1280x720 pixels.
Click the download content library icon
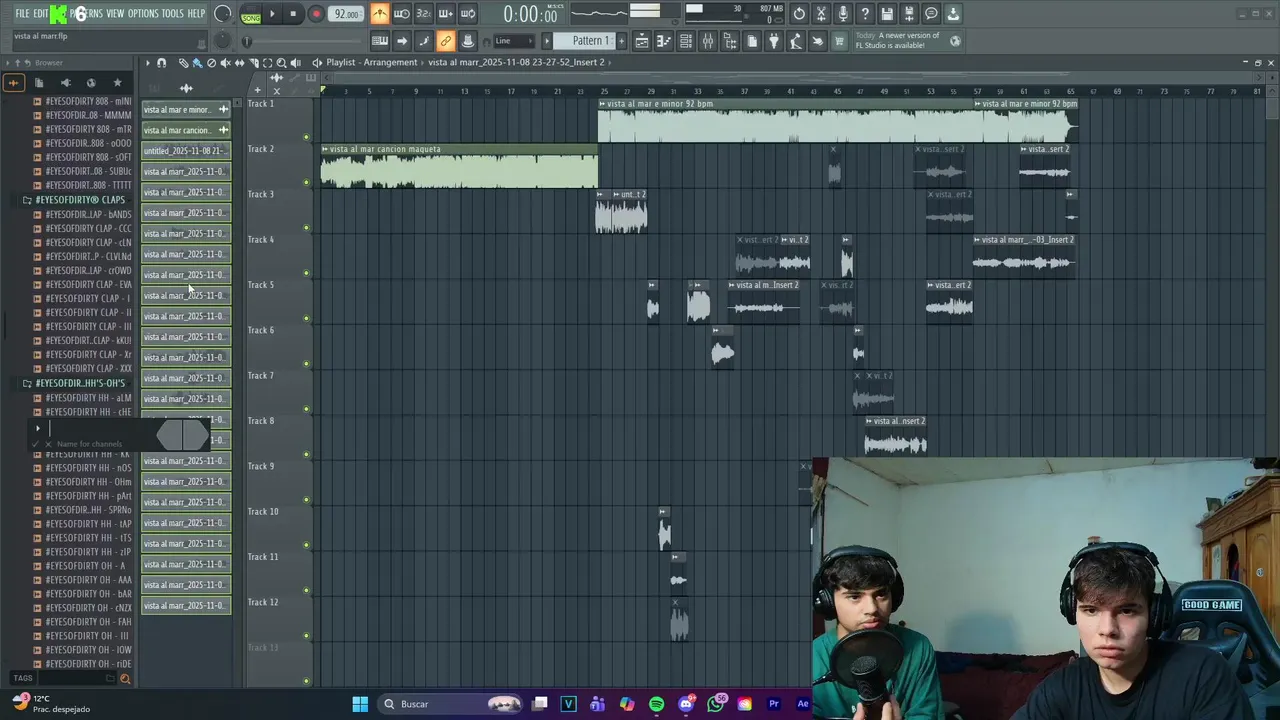[953, 14]
